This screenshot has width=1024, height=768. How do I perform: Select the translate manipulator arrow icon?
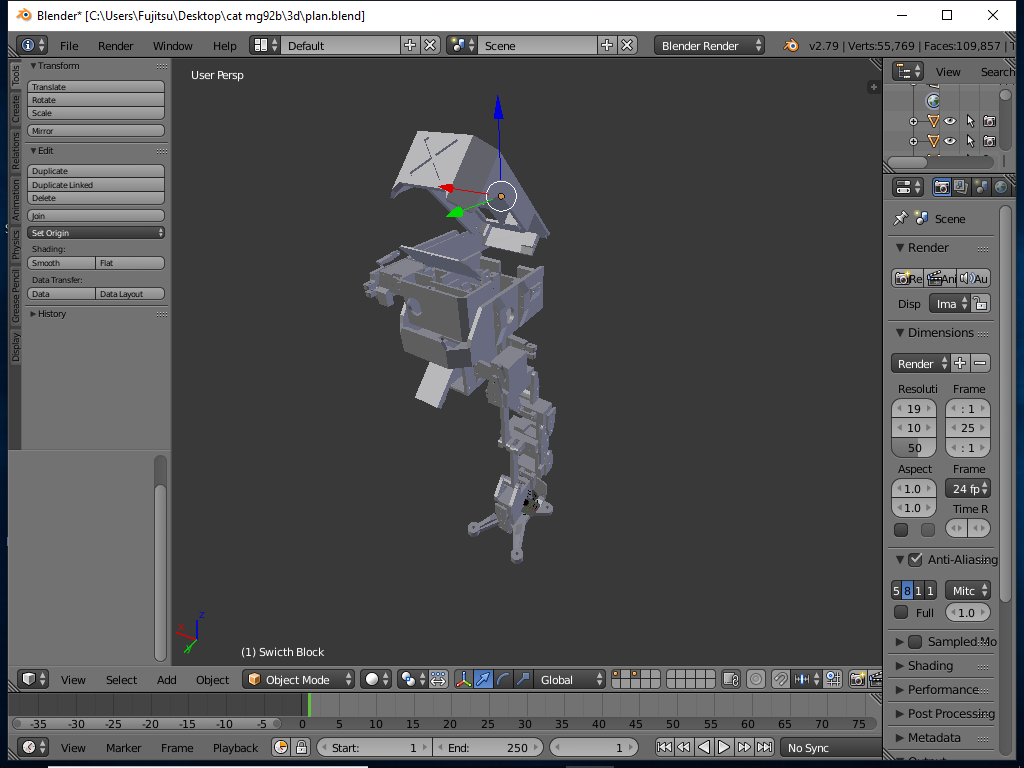click(484, 679)
